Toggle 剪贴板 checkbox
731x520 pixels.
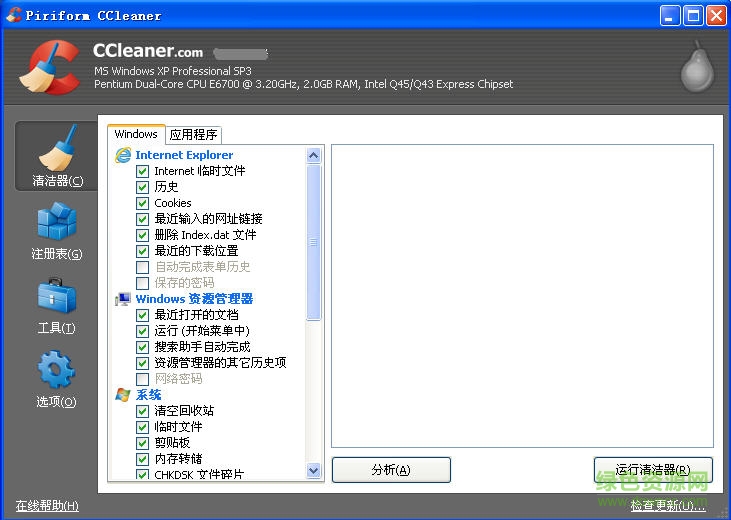pos(143,443)
